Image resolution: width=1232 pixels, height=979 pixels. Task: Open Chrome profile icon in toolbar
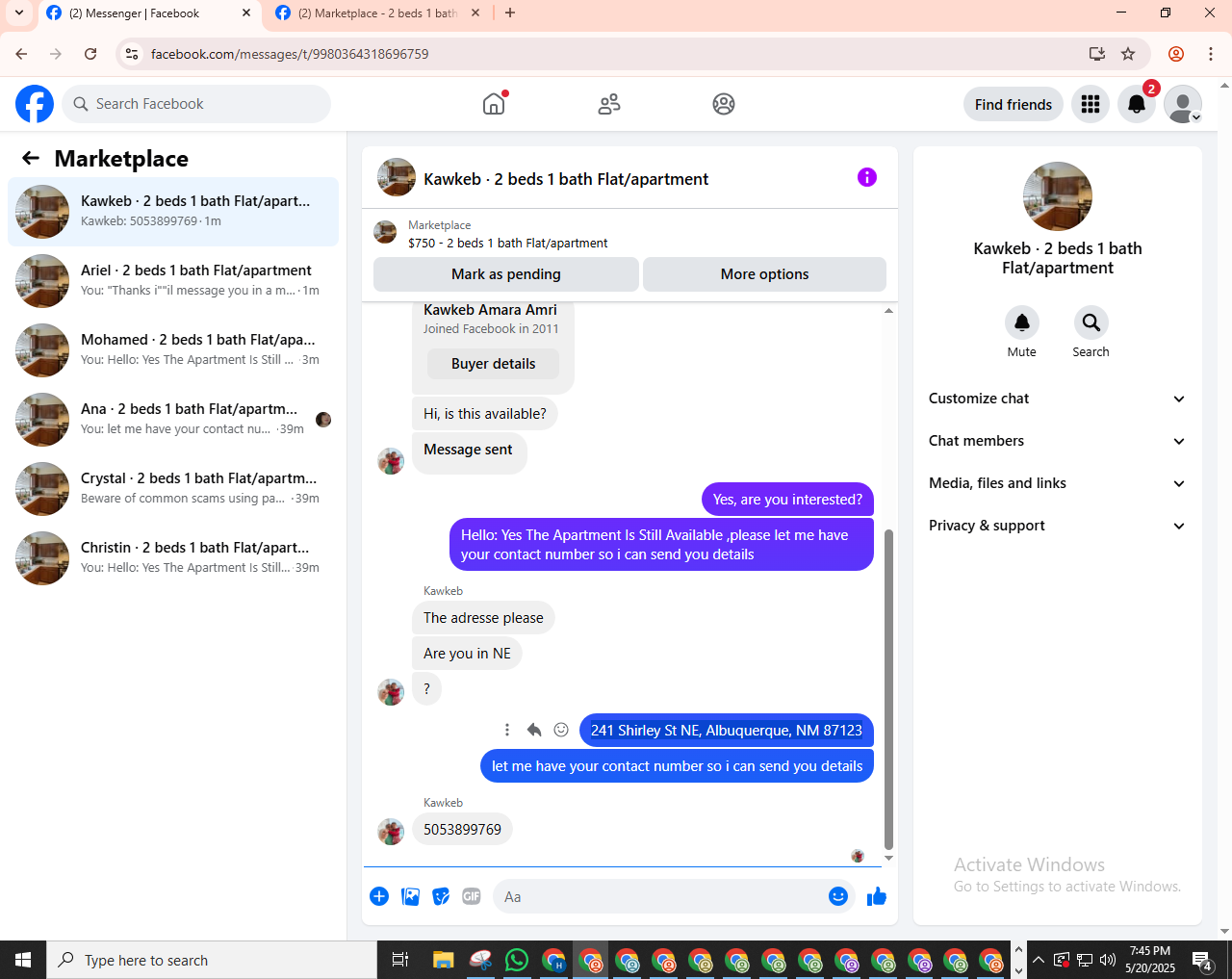click(x=1176, y=54)
